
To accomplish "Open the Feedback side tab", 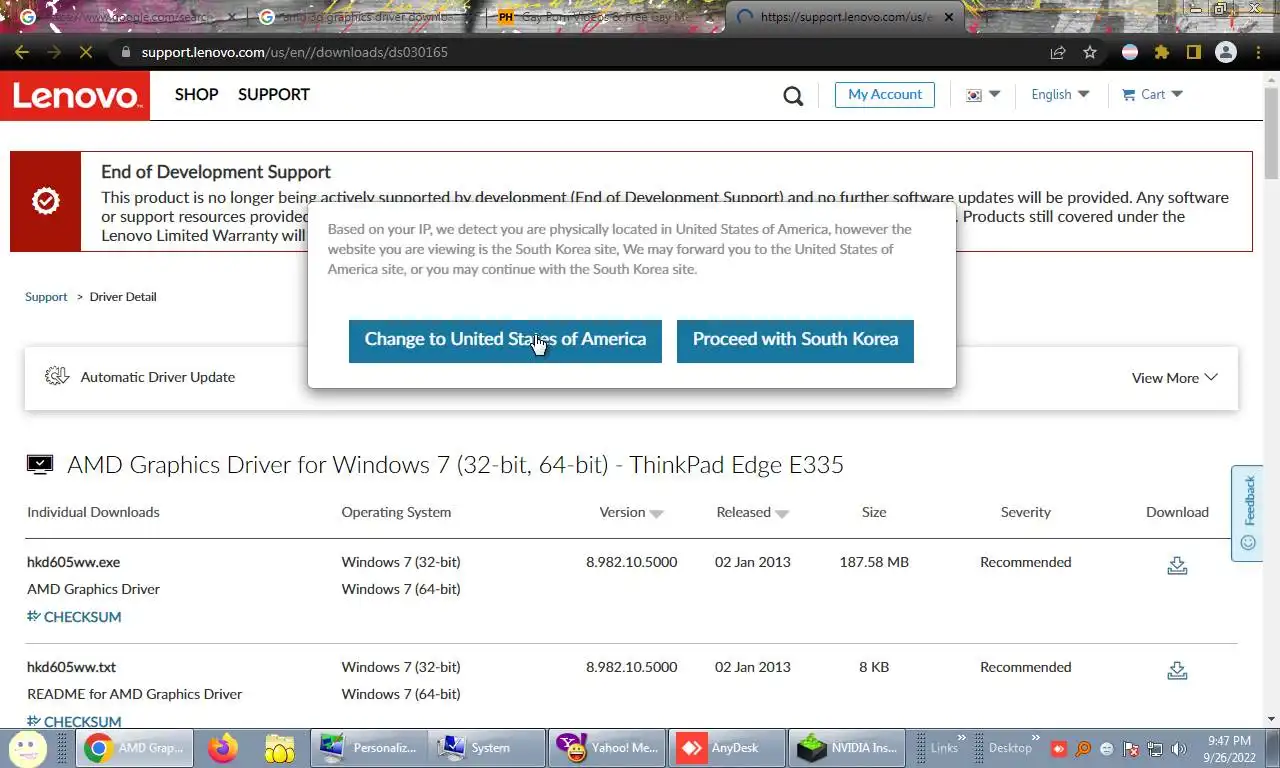I will click(x=1247, y=513).
